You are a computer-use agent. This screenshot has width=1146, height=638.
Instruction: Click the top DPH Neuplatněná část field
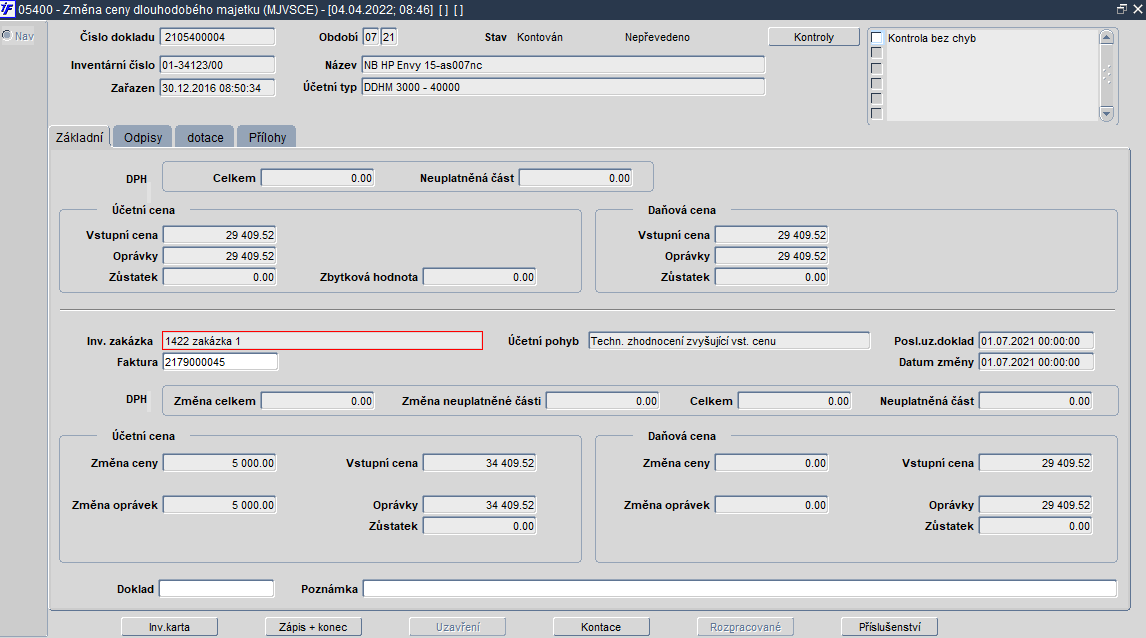click(576, 178)
